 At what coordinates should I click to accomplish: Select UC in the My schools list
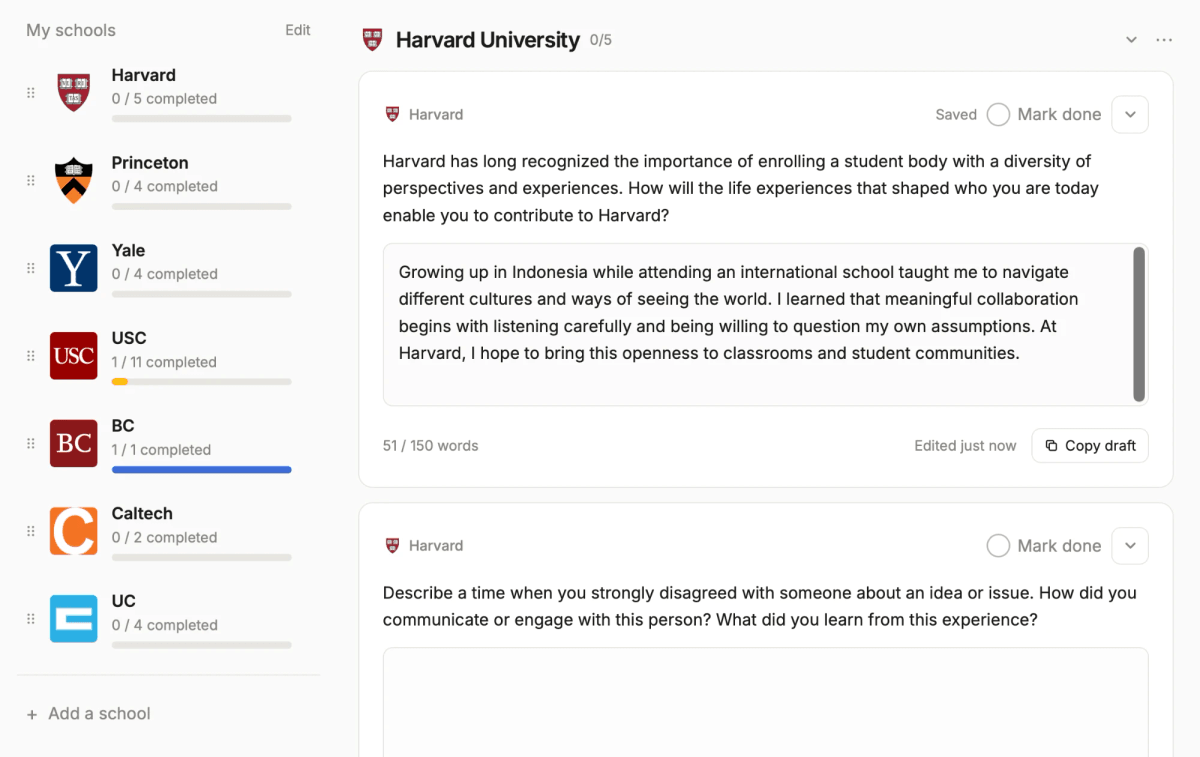[x=168, y=619]
